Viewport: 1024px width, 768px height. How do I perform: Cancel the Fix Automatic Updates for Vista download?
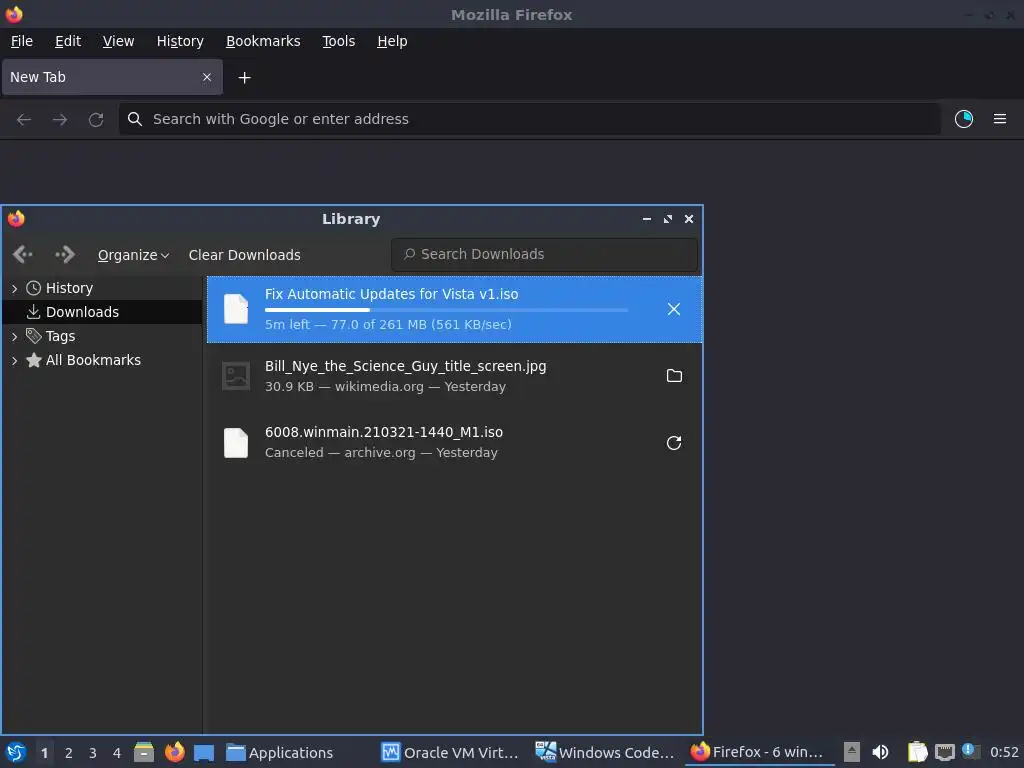(x=673, y=309)
